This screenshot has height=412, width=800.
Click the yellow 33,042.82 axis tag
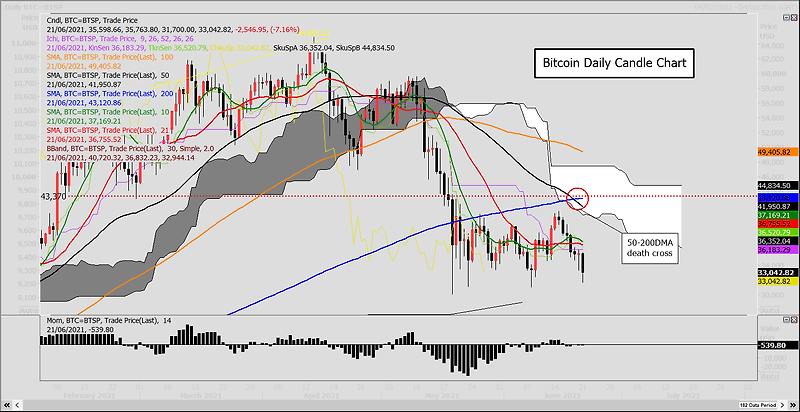pyautogui.click(x=778, y=281)
